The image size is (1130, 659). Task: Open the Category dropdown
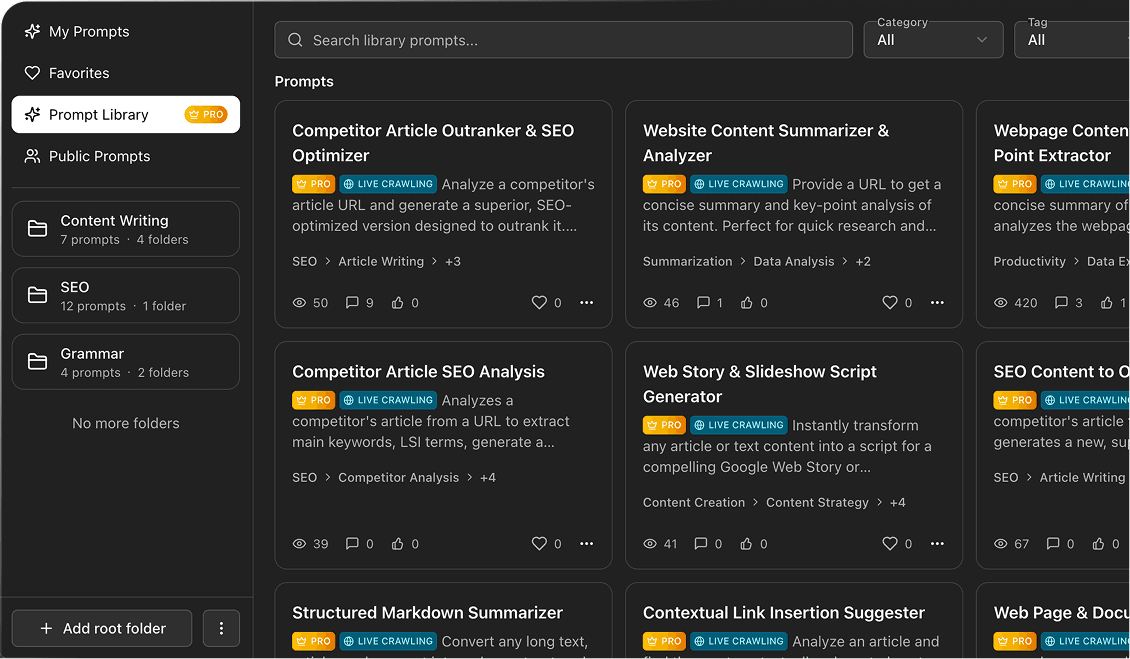pos(933,40)
